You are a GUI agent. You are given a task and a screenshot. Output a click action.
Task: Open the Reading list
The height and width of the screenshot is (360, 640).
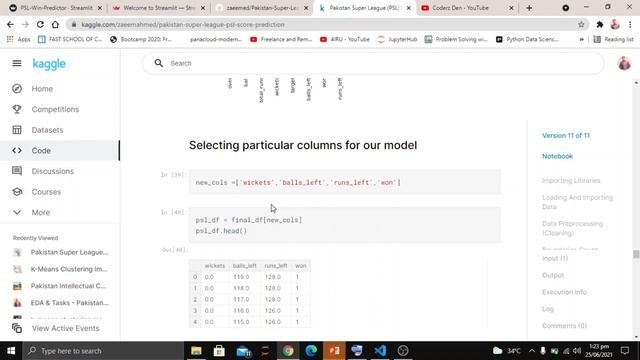point(613,39)
